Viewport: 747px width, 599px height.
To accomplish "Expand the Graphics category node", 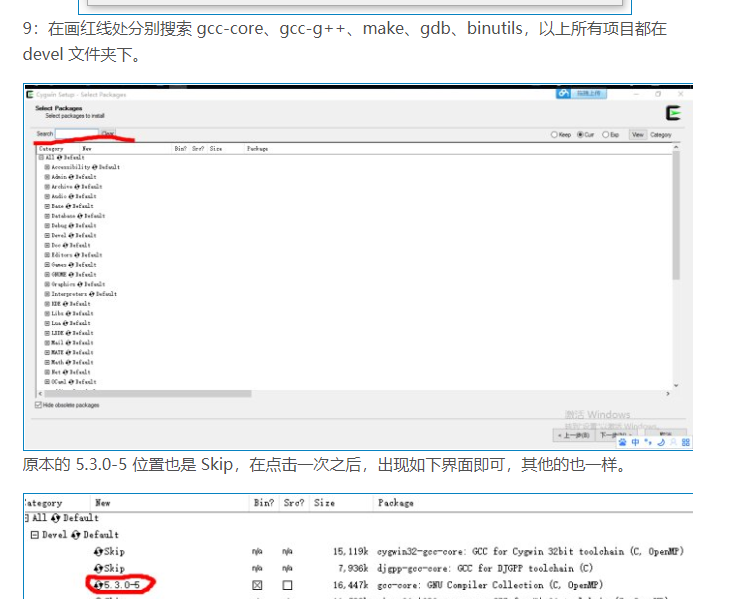I will point(47,284).
